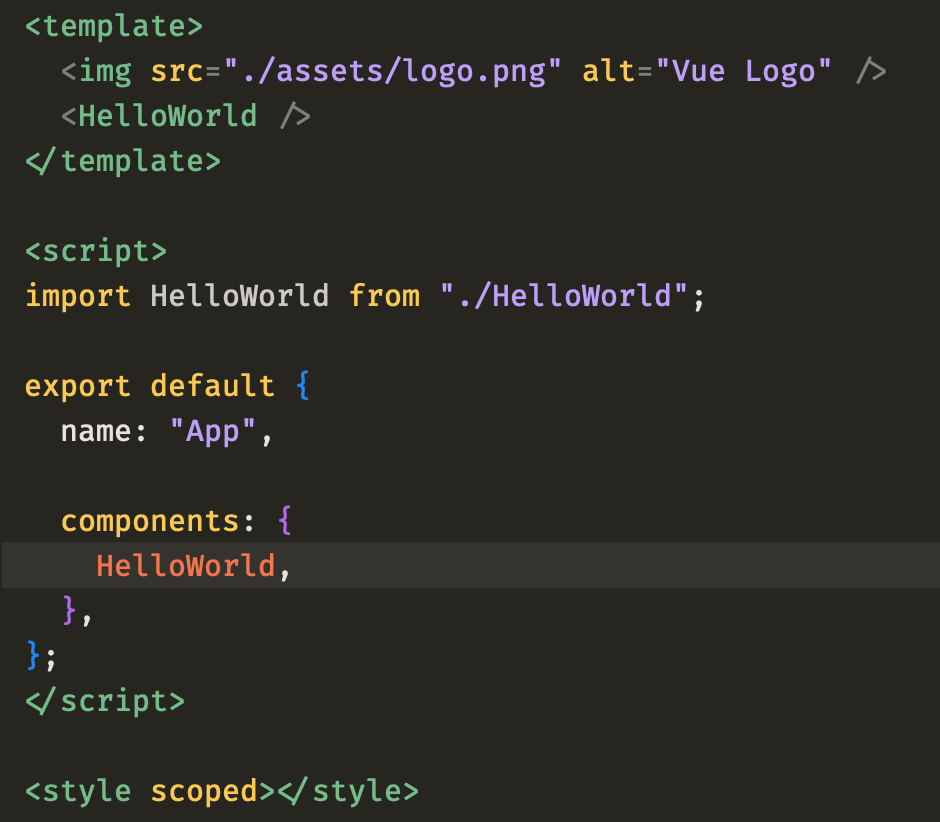
Task: Click the default keyword
Action: 213,386
